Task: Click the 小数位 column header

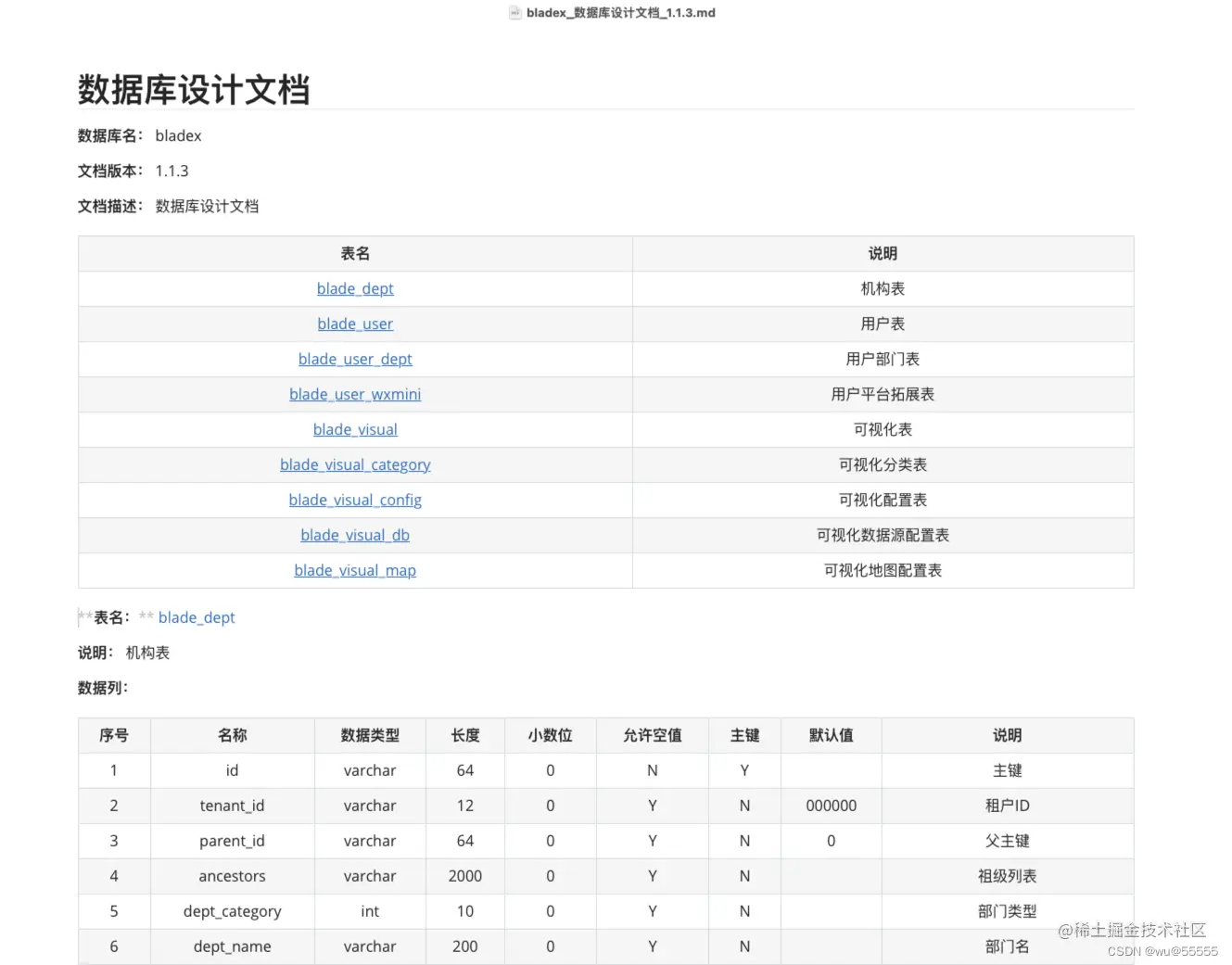Action: pyautogui.click(x=551, y=735)
